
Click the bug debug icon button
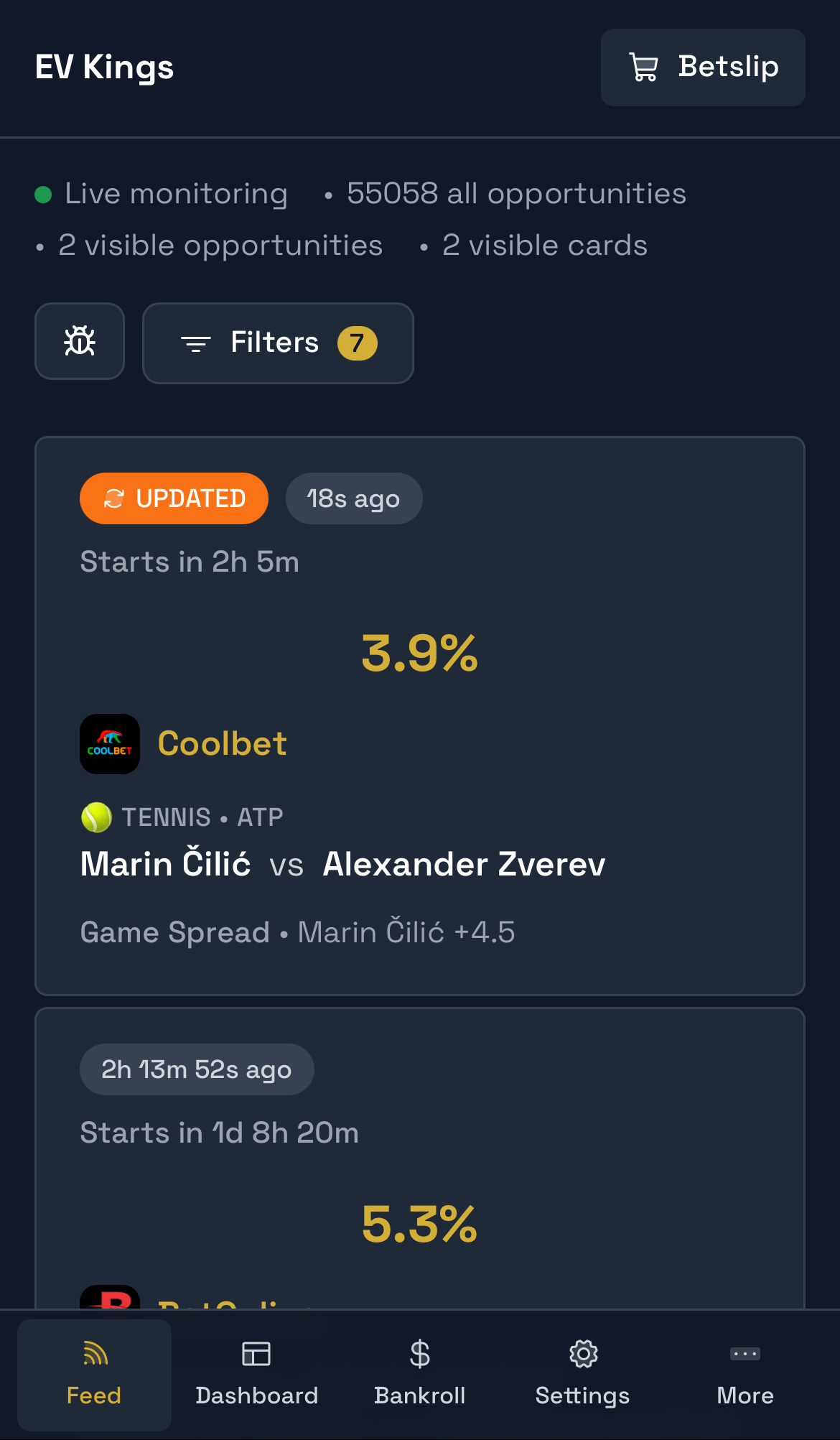80,341
